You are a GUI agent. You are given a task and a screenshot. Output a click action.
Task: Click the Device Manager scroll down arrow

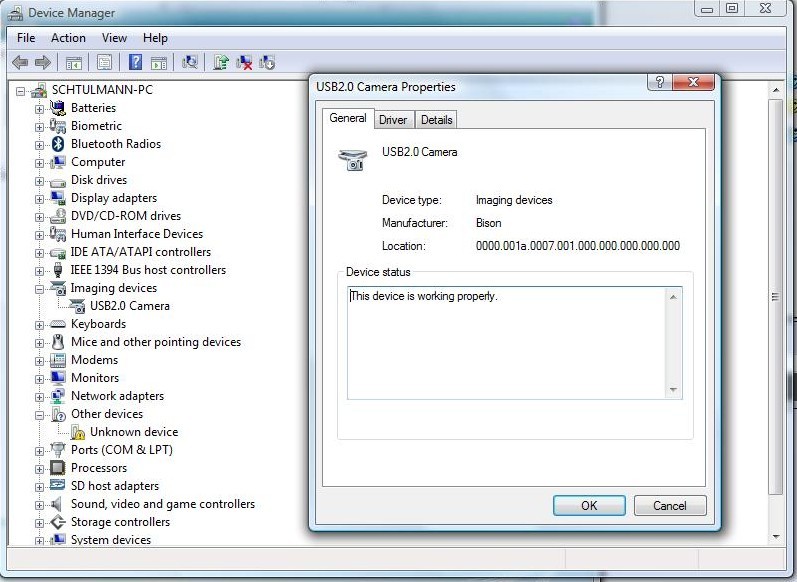point(776,536)
